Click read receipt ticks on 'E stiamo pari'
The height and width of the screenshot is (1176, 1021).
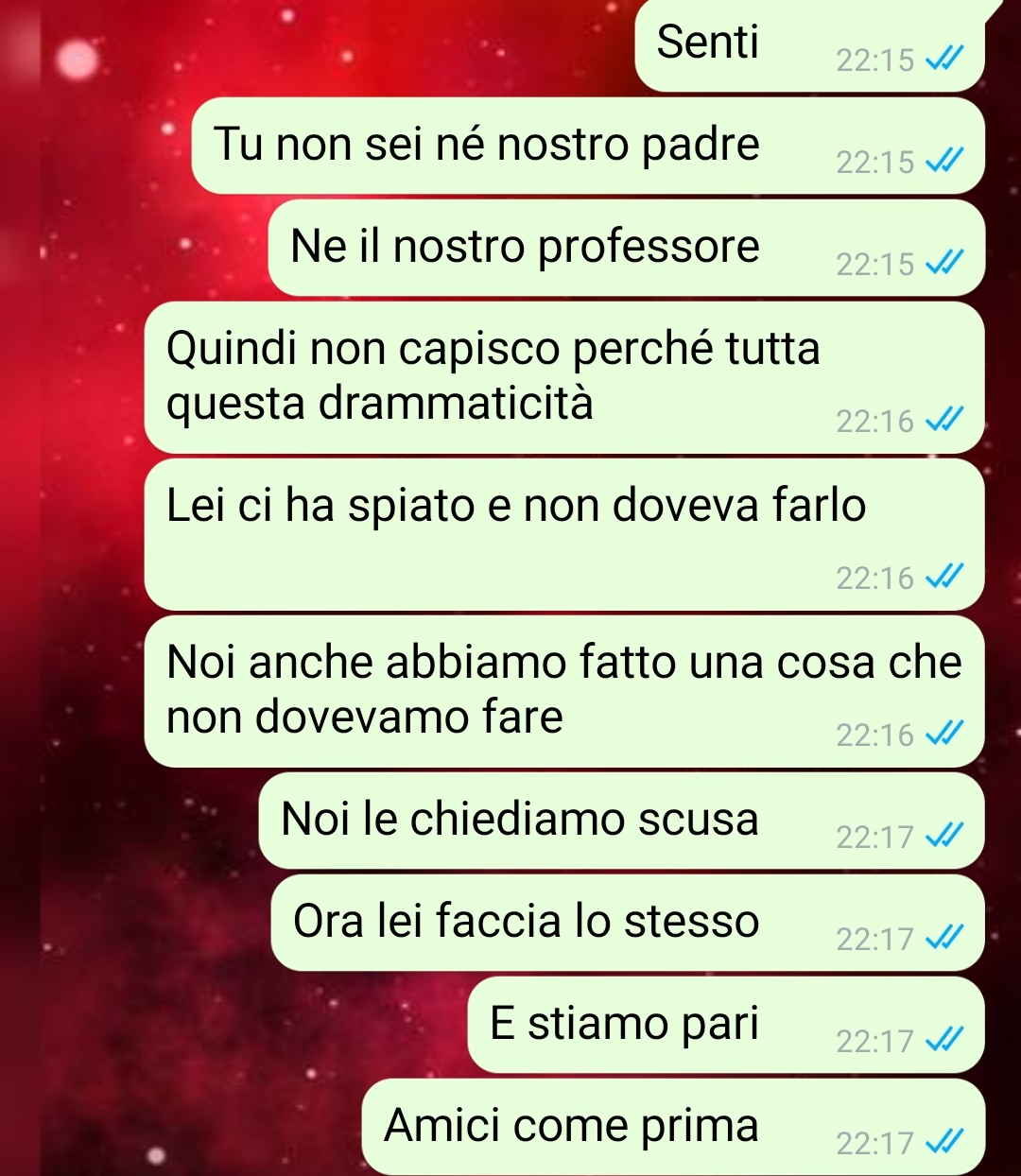(943, 1040)
